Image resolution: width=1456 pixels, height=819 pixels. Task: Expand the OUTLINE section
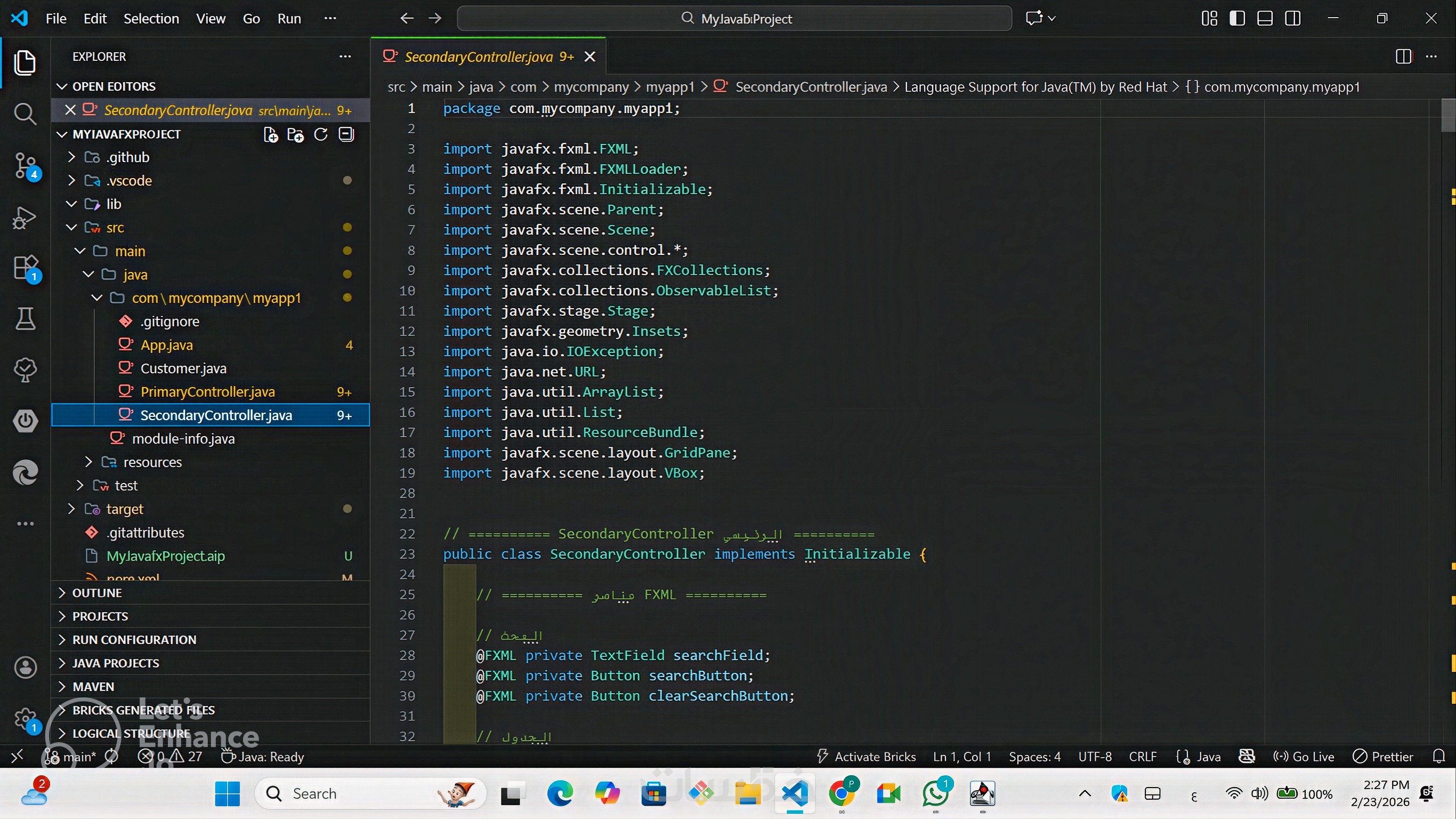pos(96,593)
